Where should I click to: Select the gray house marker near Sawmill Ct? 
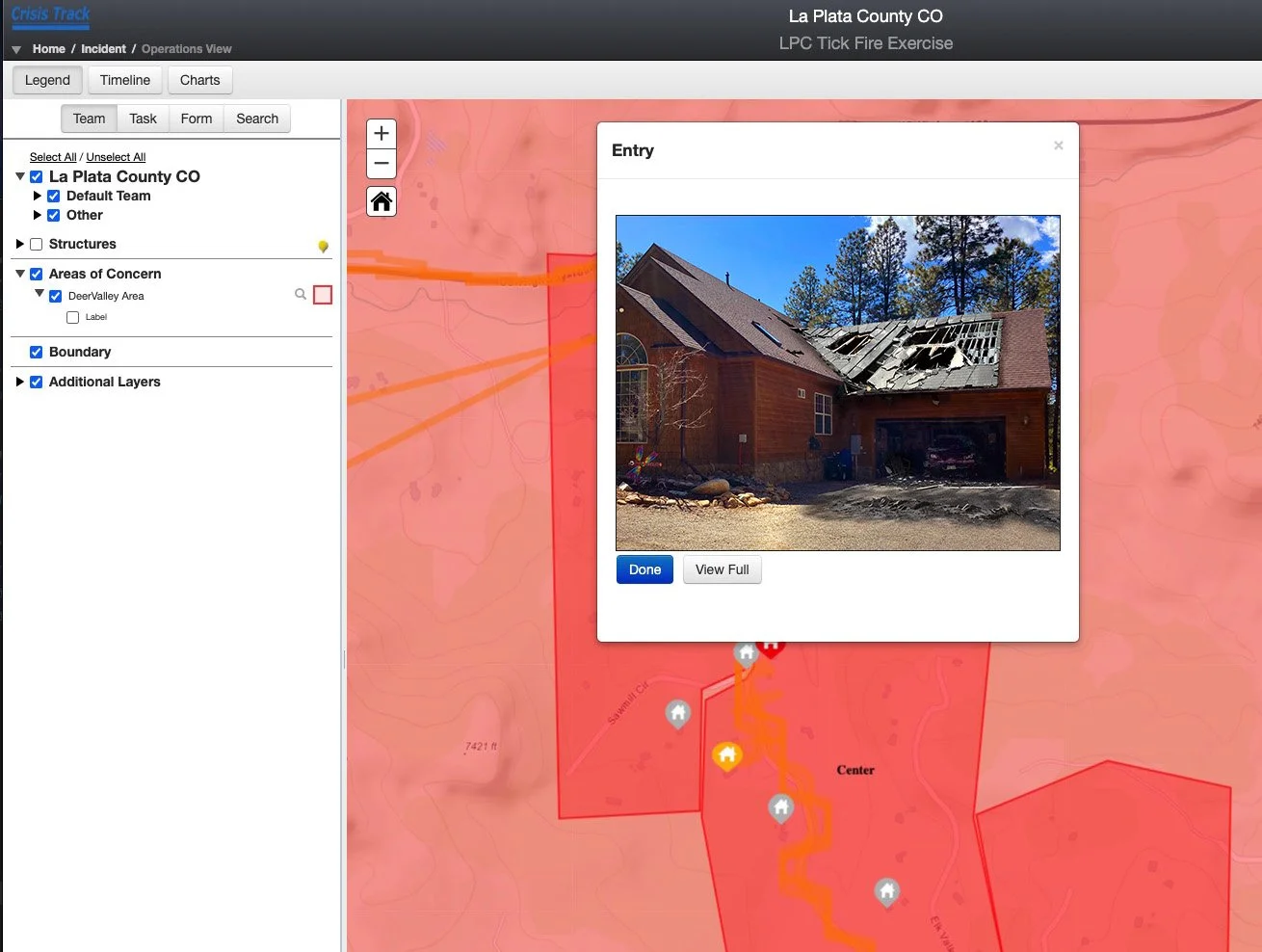click(x=678, y=714)
